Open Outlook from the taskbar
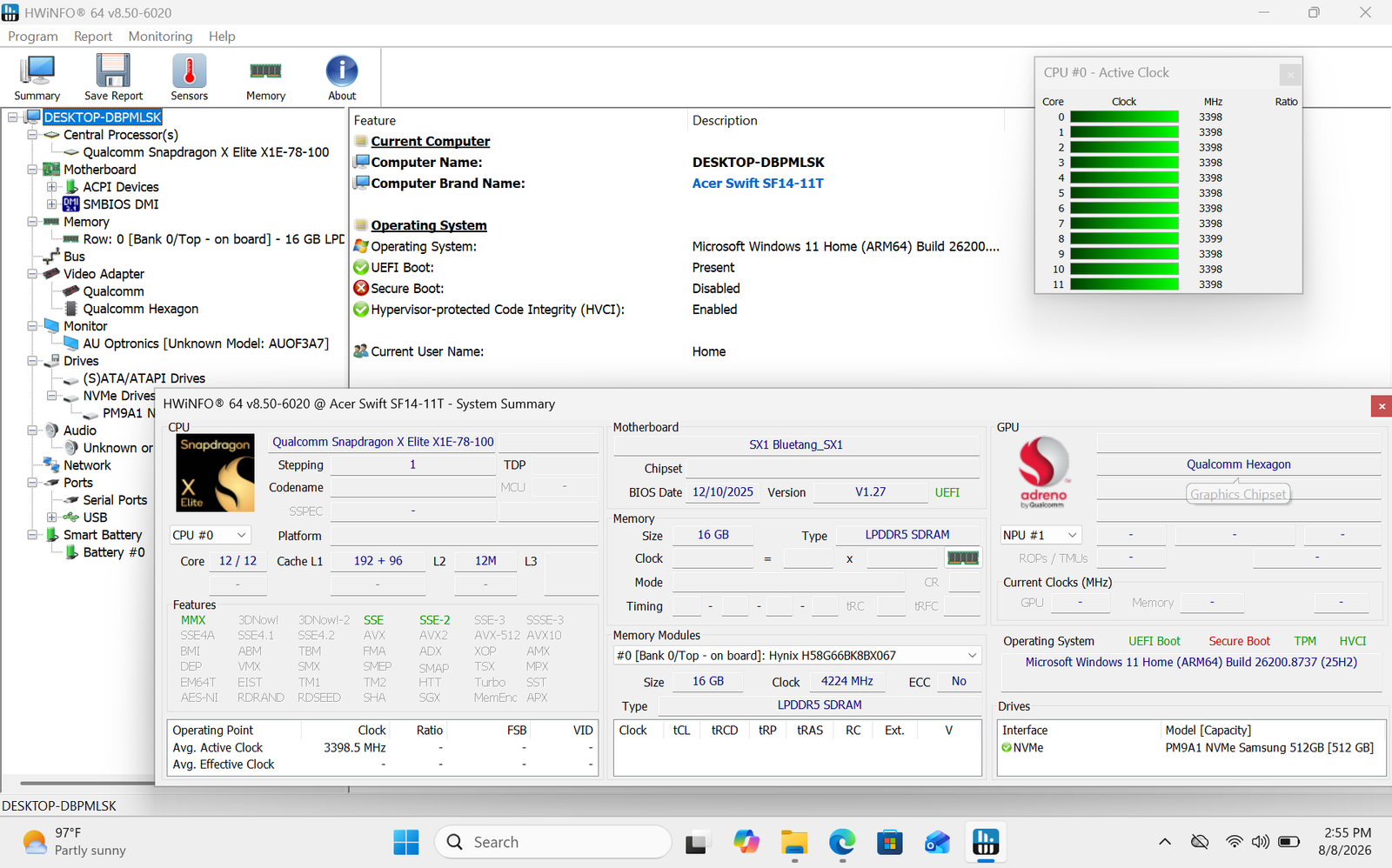1392x868 pixels. click(937, 842)
